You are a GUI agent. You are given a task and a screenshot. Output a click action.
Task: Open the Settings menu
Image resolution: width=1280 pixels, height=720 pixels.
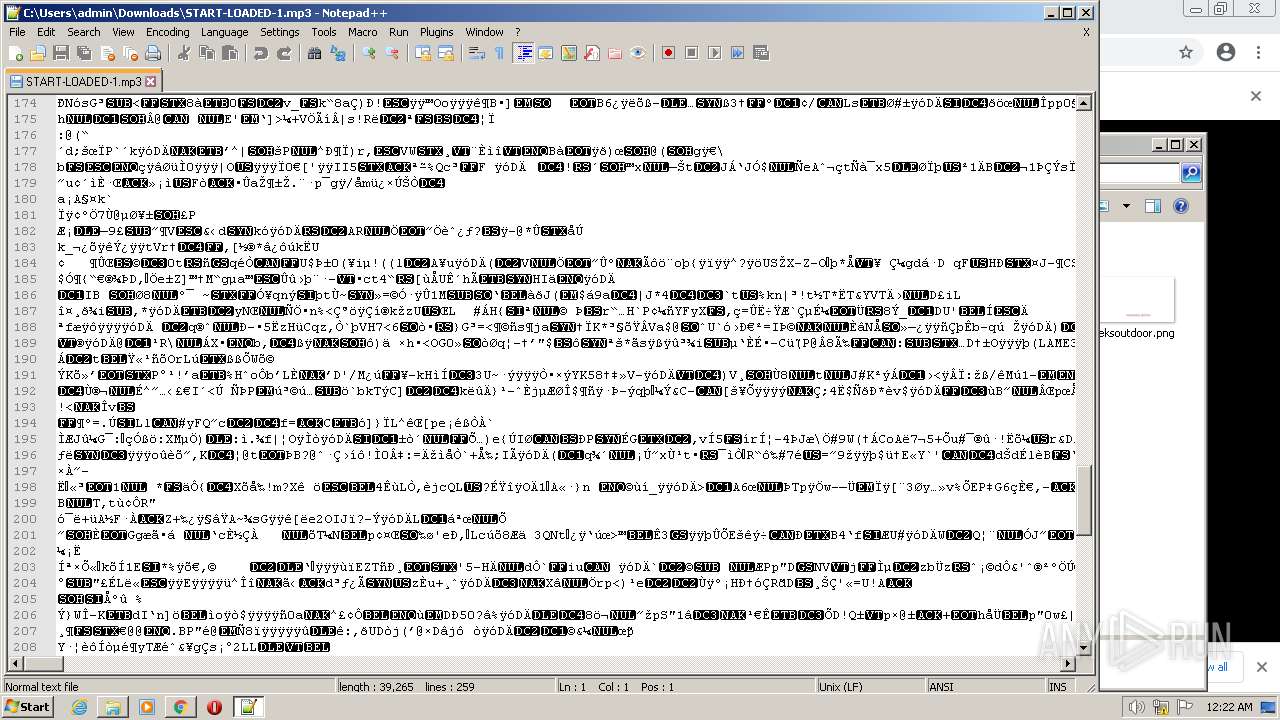coord(280,32)
